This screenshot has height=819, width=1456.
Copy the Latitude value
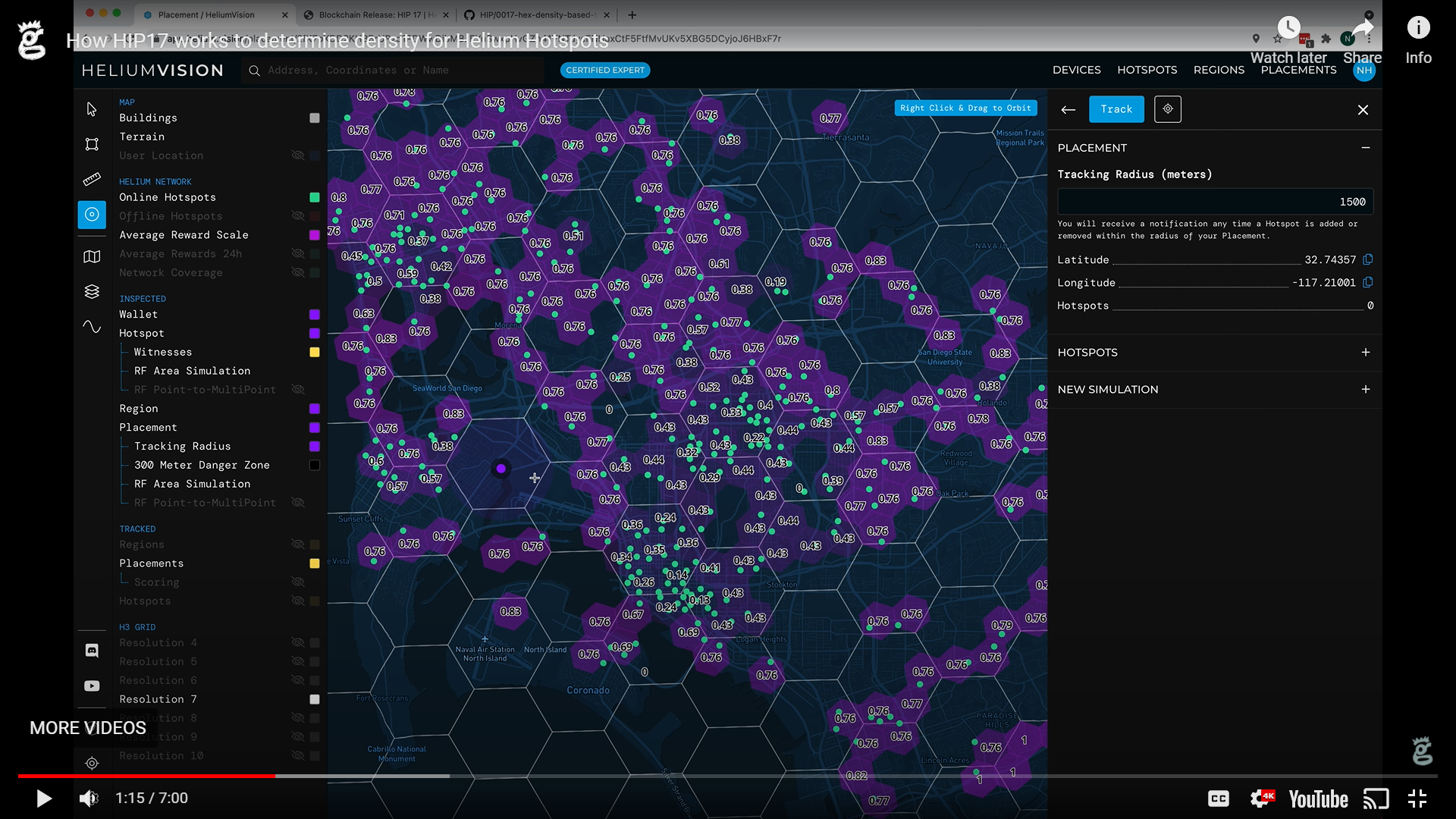[1368, 259]
